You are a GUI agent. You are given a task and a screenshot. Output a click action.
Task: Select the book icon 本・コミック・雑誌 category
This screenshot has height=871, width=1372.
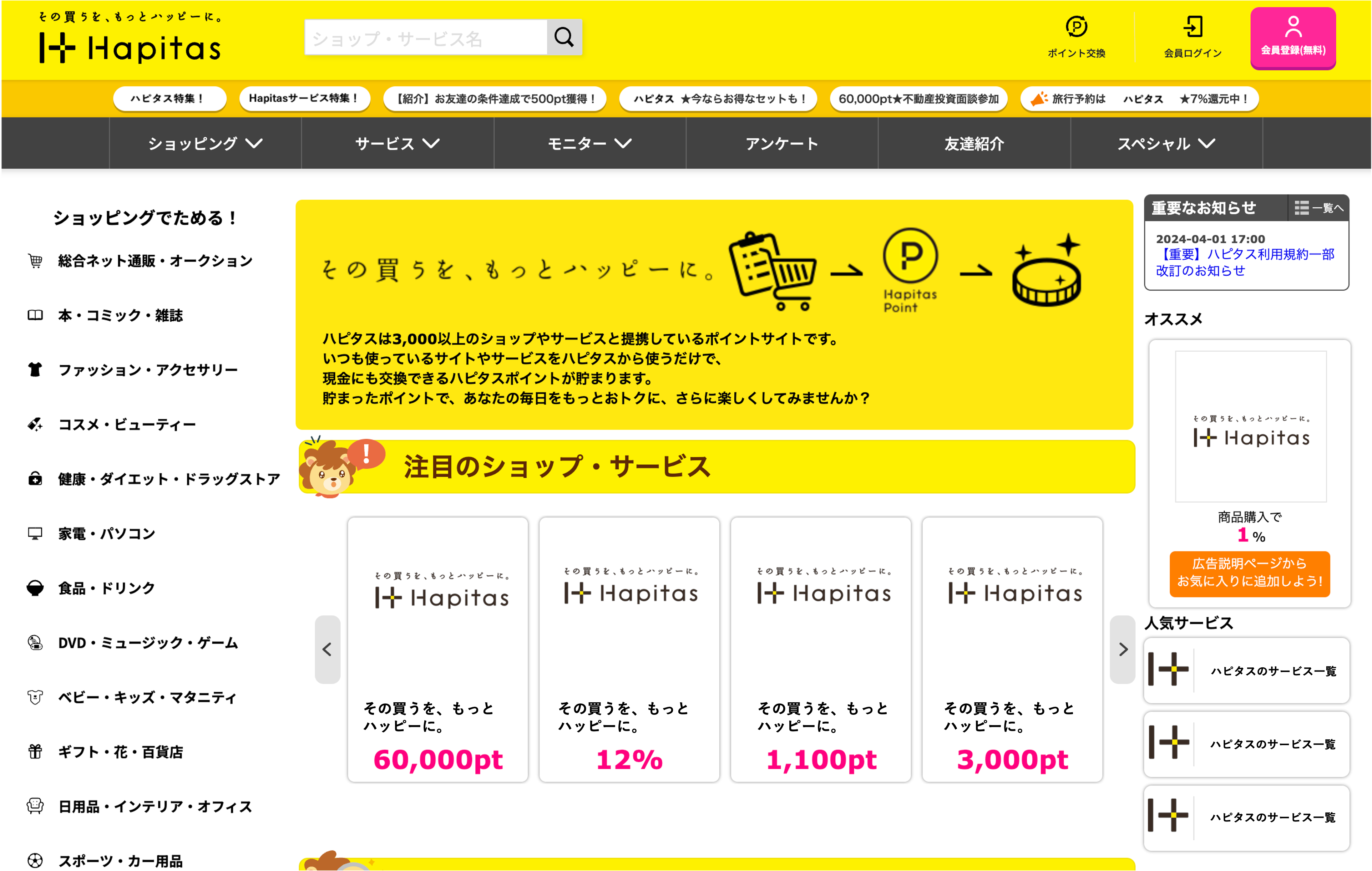[105, 316]
